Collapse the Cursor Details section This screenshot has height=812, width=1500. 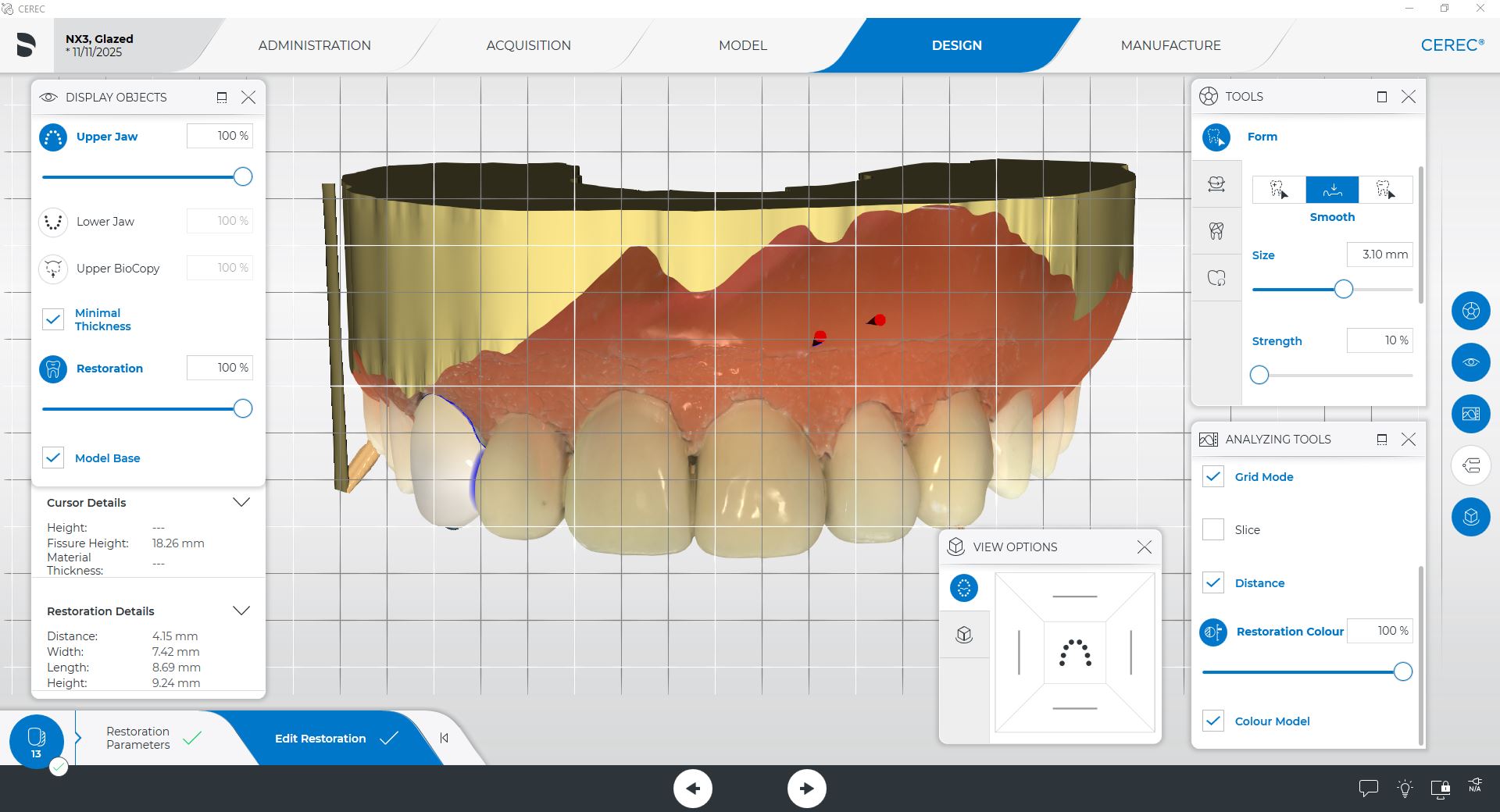pos(241,503)
